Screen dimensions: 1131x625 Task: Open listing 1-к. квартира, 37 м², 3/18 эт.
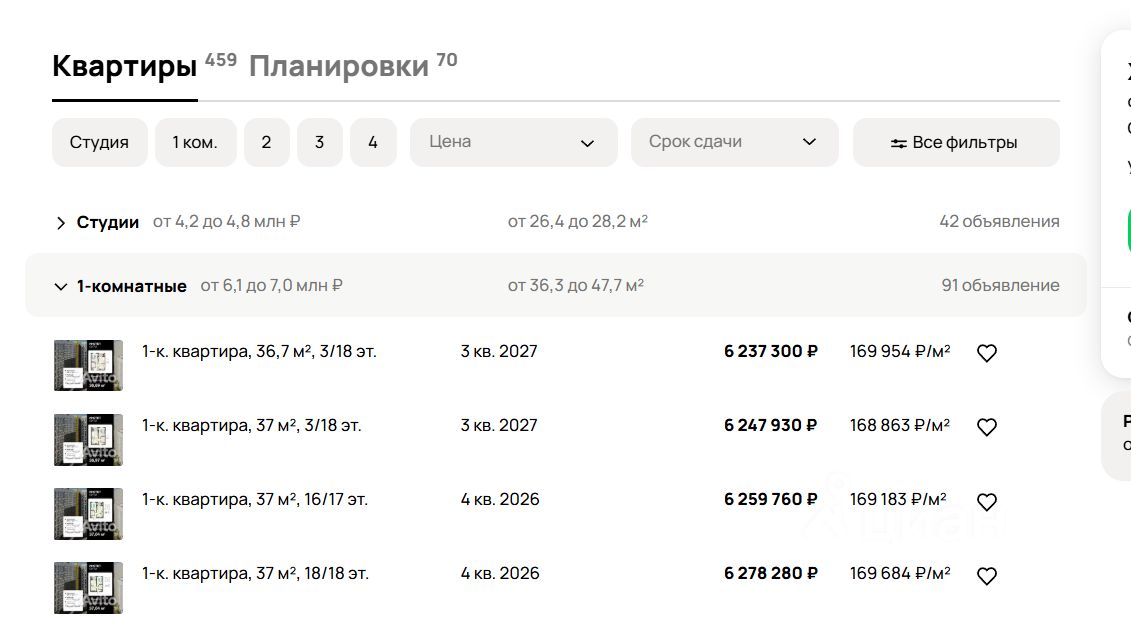[251, 426]
